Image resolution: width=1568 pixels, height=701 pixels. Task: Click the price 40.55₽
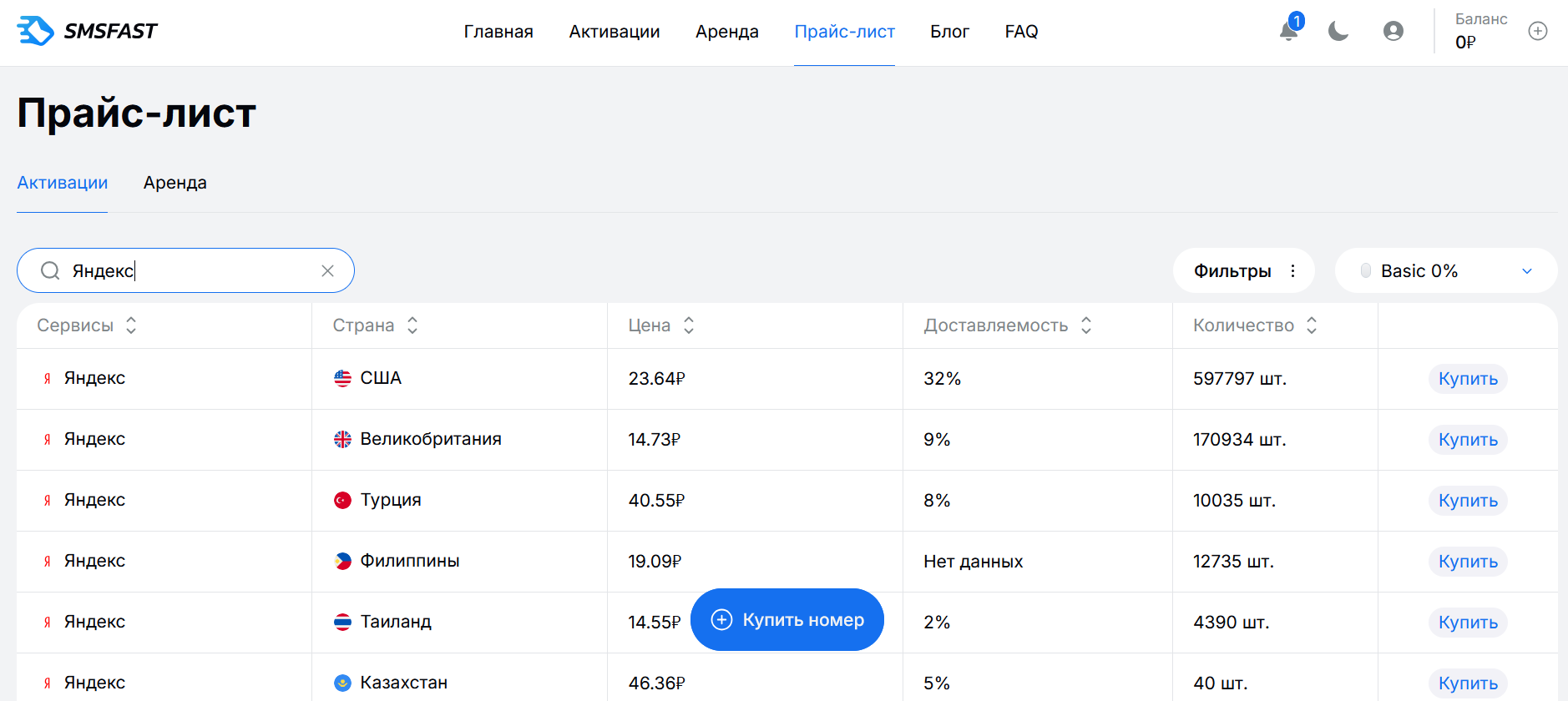[x=656, y=501]
